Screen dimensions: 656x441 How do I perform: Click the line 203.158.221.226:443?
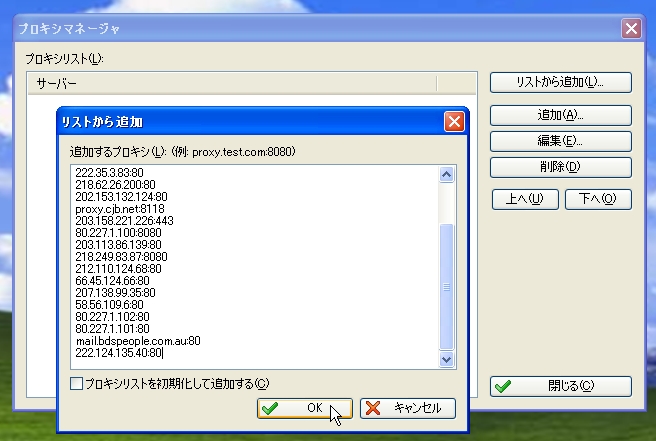(x=124, y=221)
